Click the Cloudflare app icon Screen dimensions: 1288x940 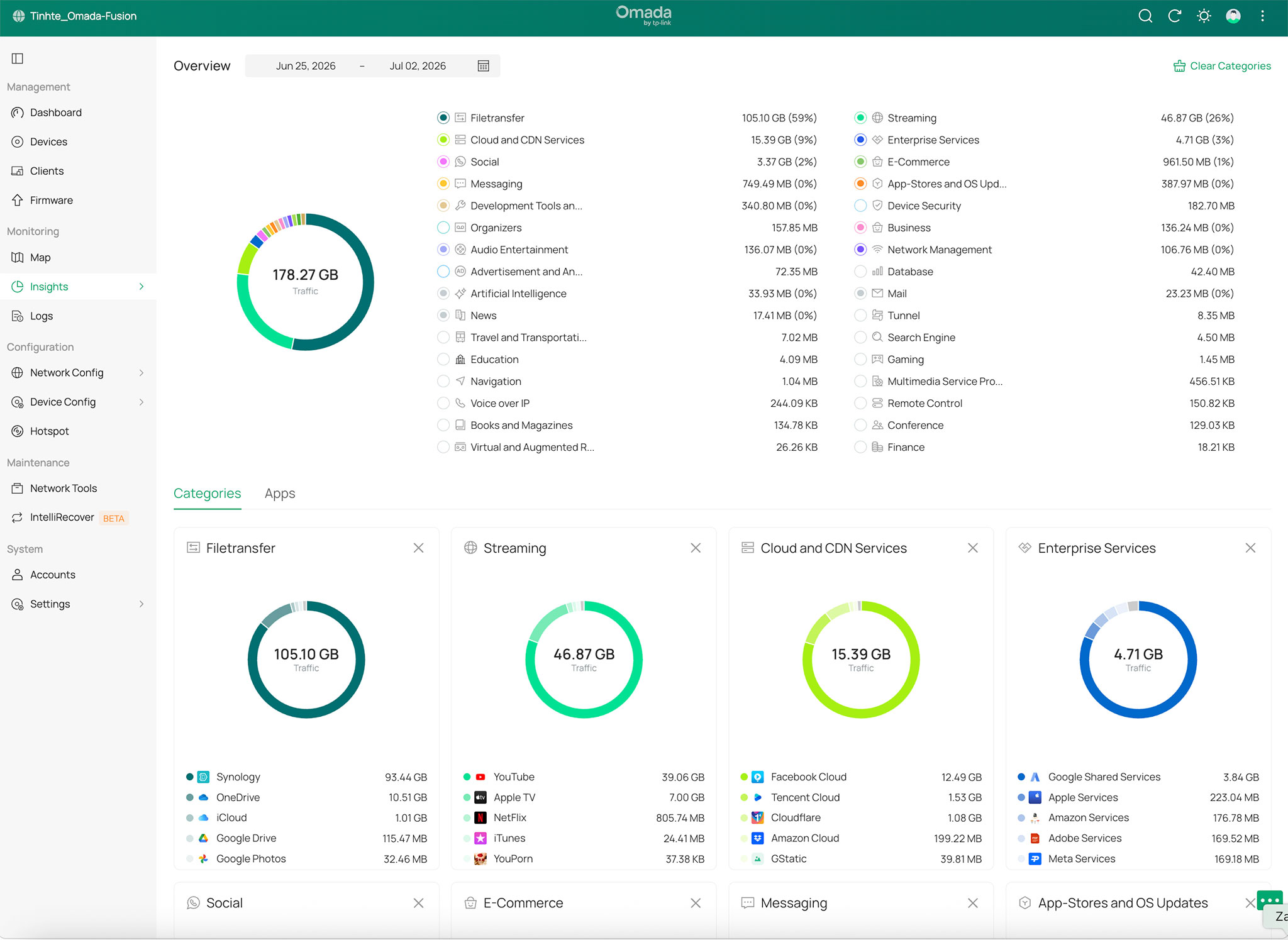coord(758,818)
